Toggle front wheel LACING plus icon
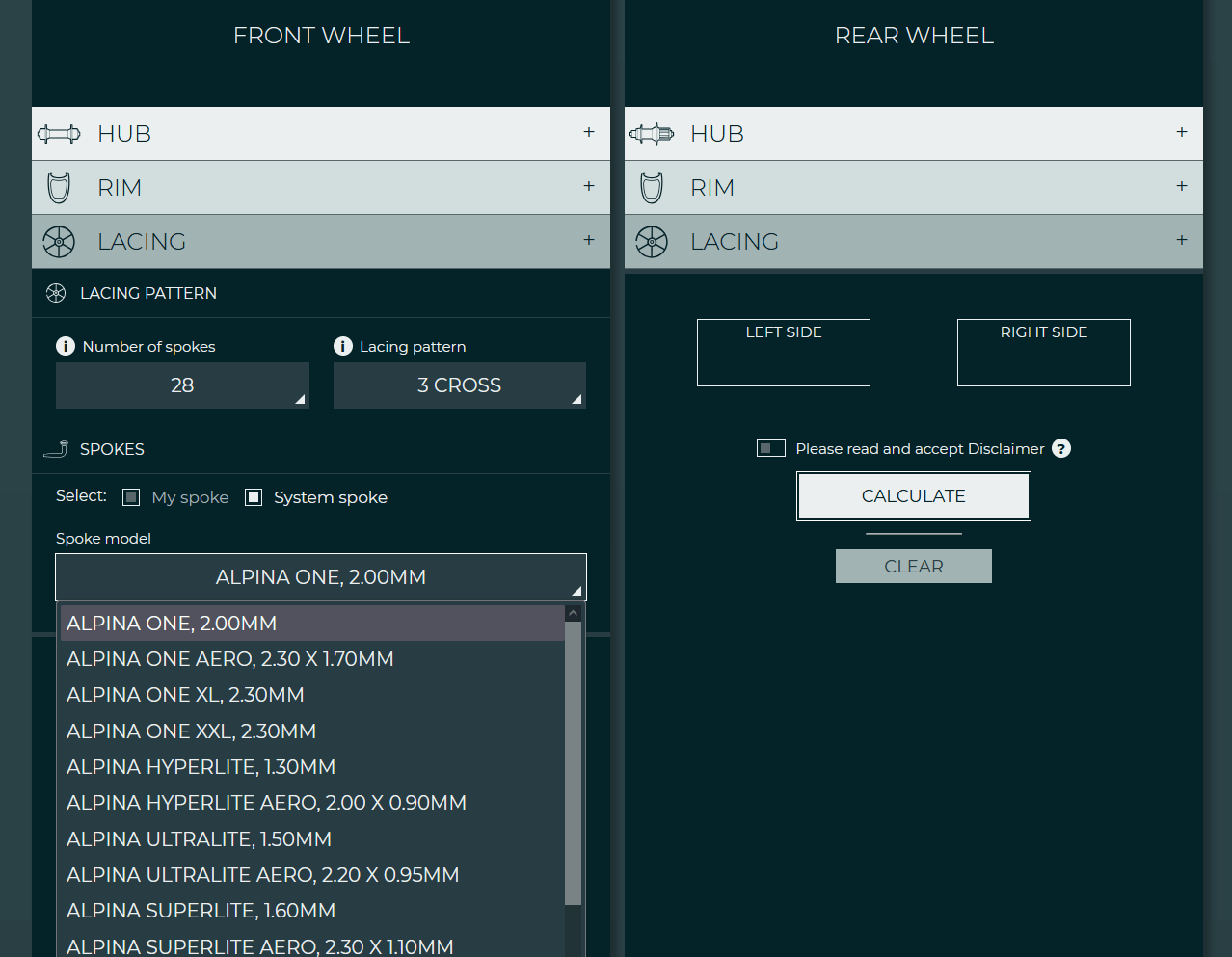The image size is (1232, 957). [589, 240]
